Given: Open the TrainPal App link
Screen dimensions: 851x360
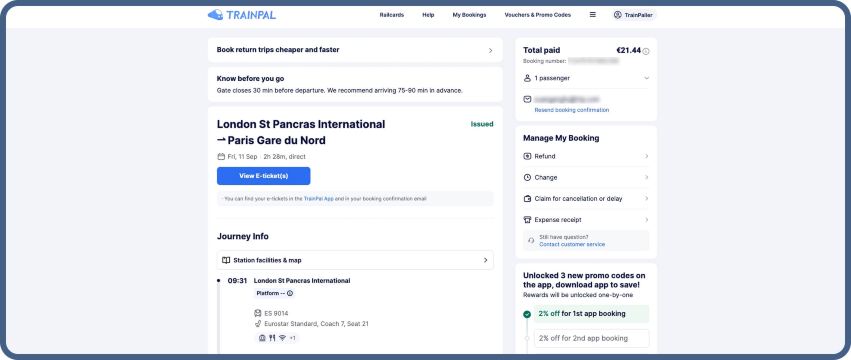Looking at the screenshot, I should pyautogui.click(x=318, y=199).
